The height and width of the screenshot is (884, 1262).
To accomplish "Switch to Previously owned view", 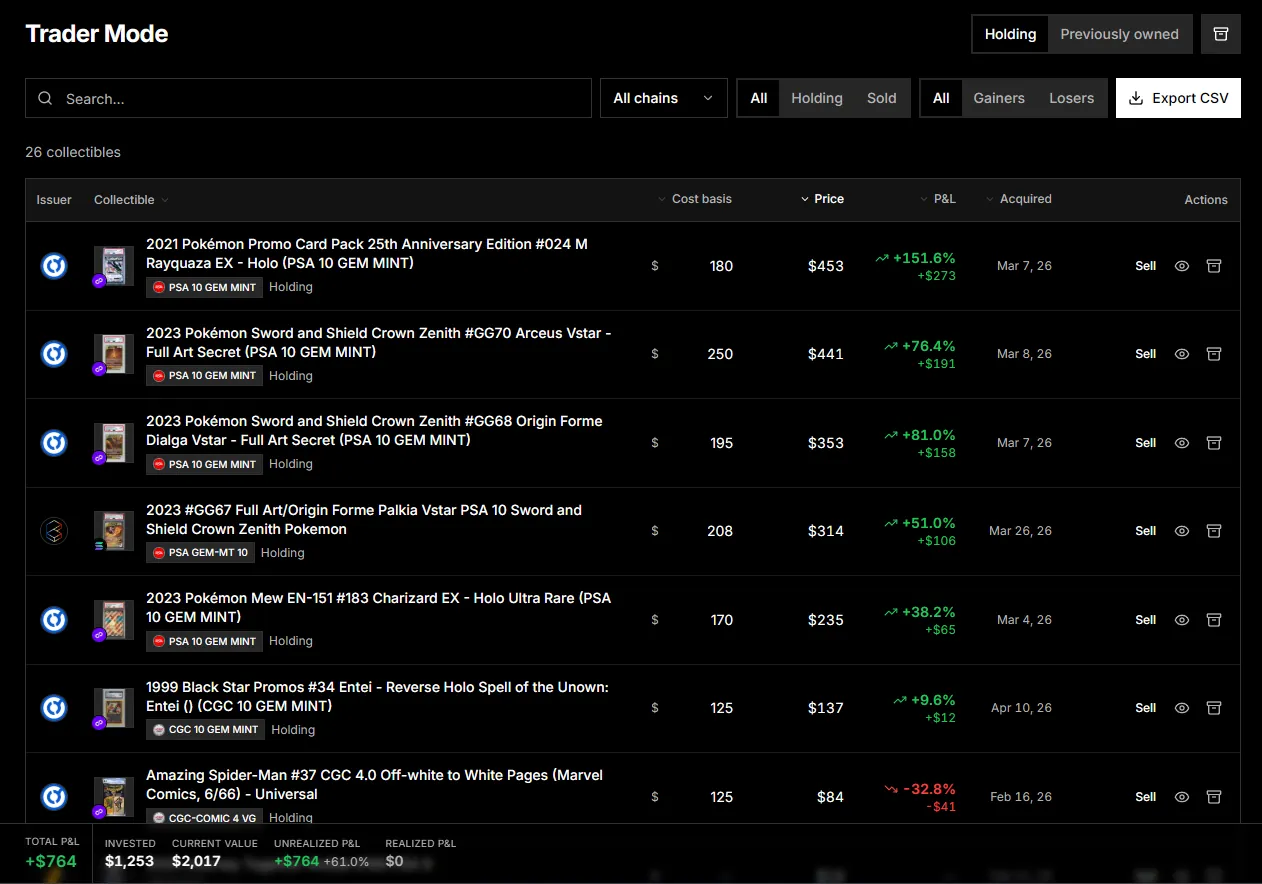I will point(1119,34).
